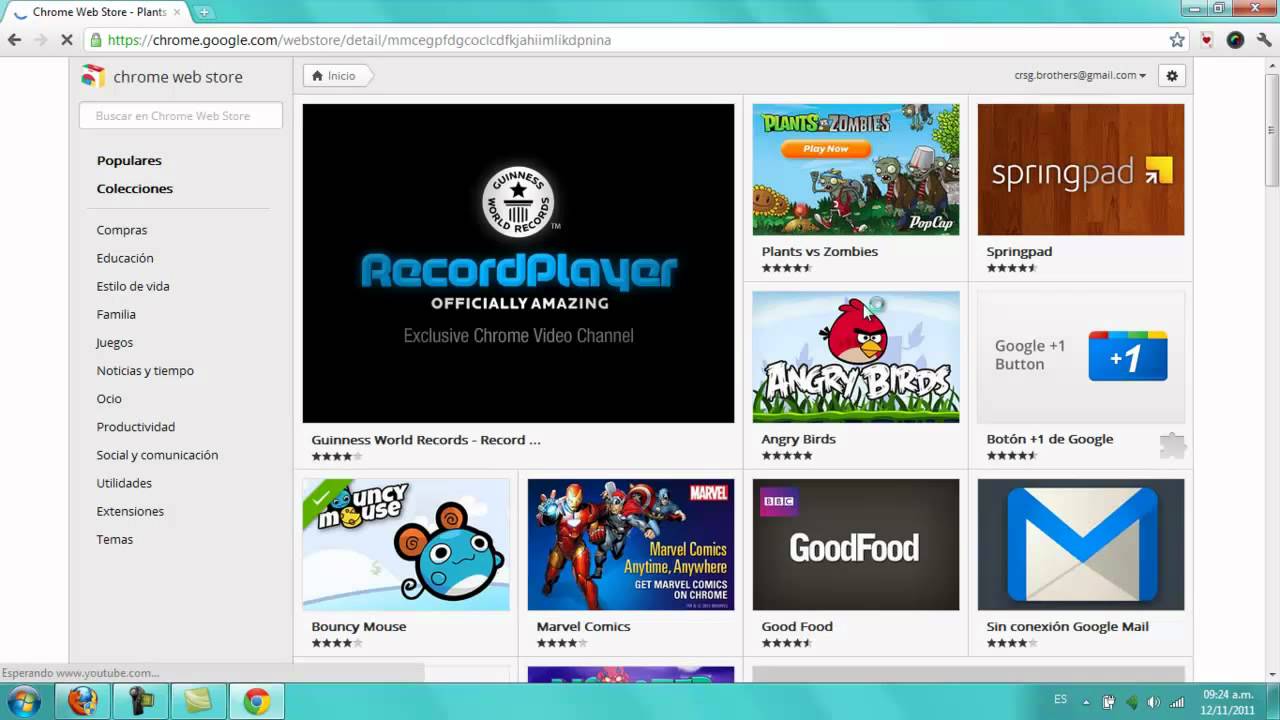Open the dark taskbar application icon
This screenshot has height=720, width=1280.
(140, 701)
